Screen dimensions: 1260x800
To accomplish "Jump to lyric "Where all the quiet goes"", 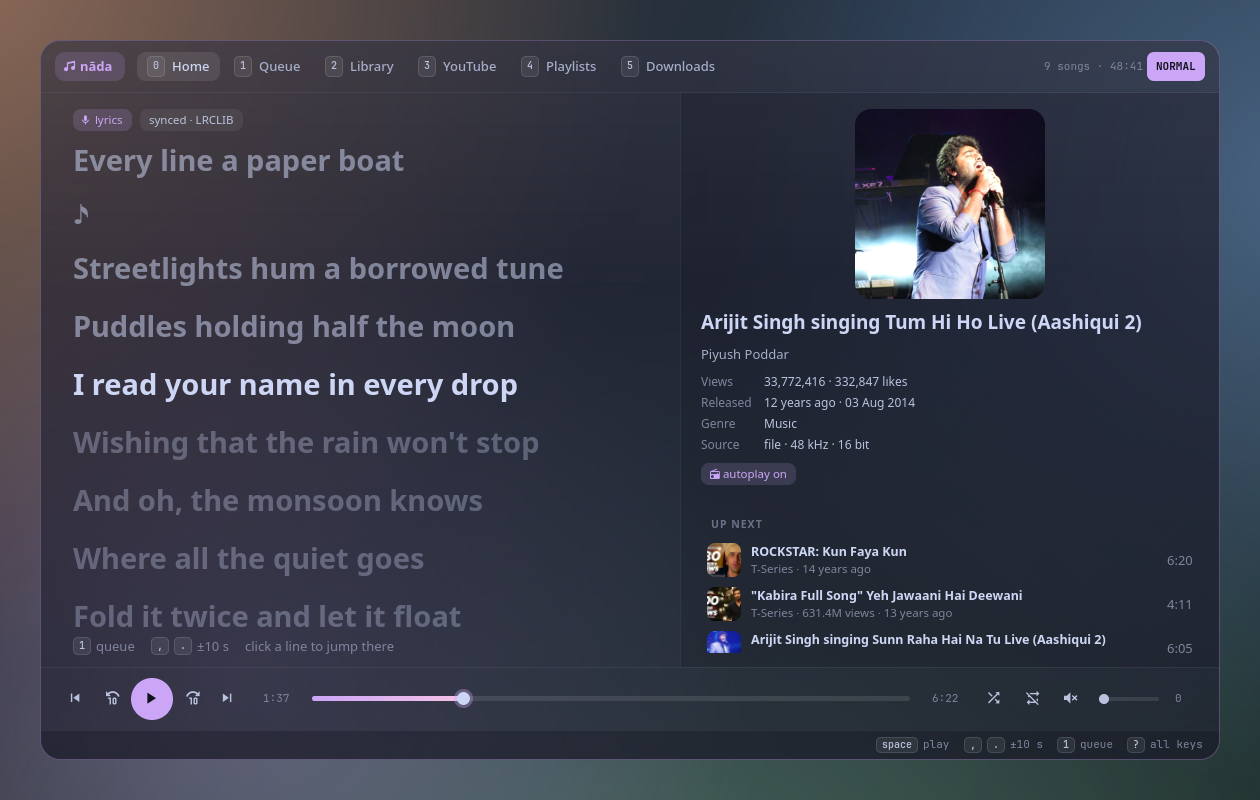I will (x=248, y=559).
